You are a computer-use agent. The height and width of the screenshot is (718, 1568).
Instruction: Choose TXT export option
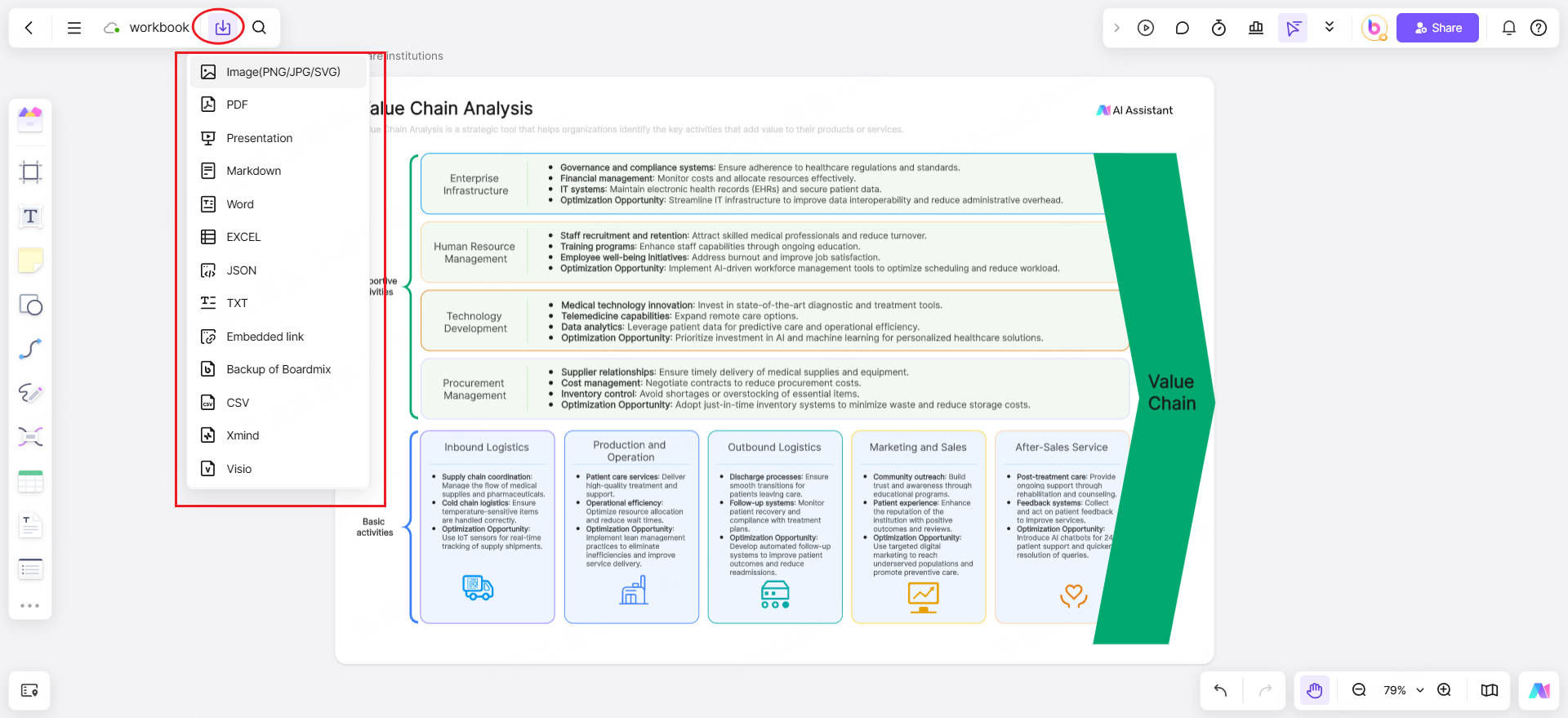[278, 303]
